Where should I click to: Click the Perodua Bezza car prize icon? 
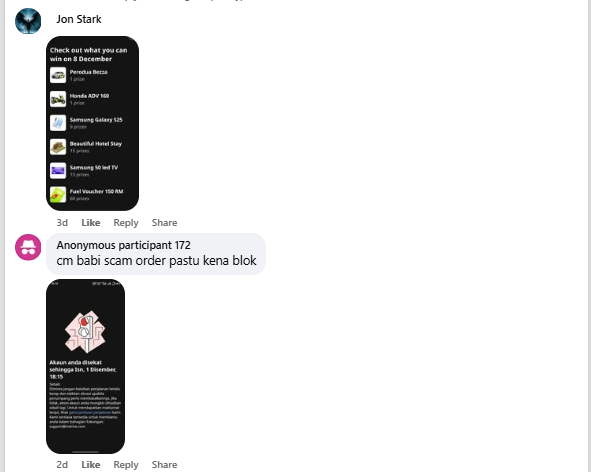[58, 75]
